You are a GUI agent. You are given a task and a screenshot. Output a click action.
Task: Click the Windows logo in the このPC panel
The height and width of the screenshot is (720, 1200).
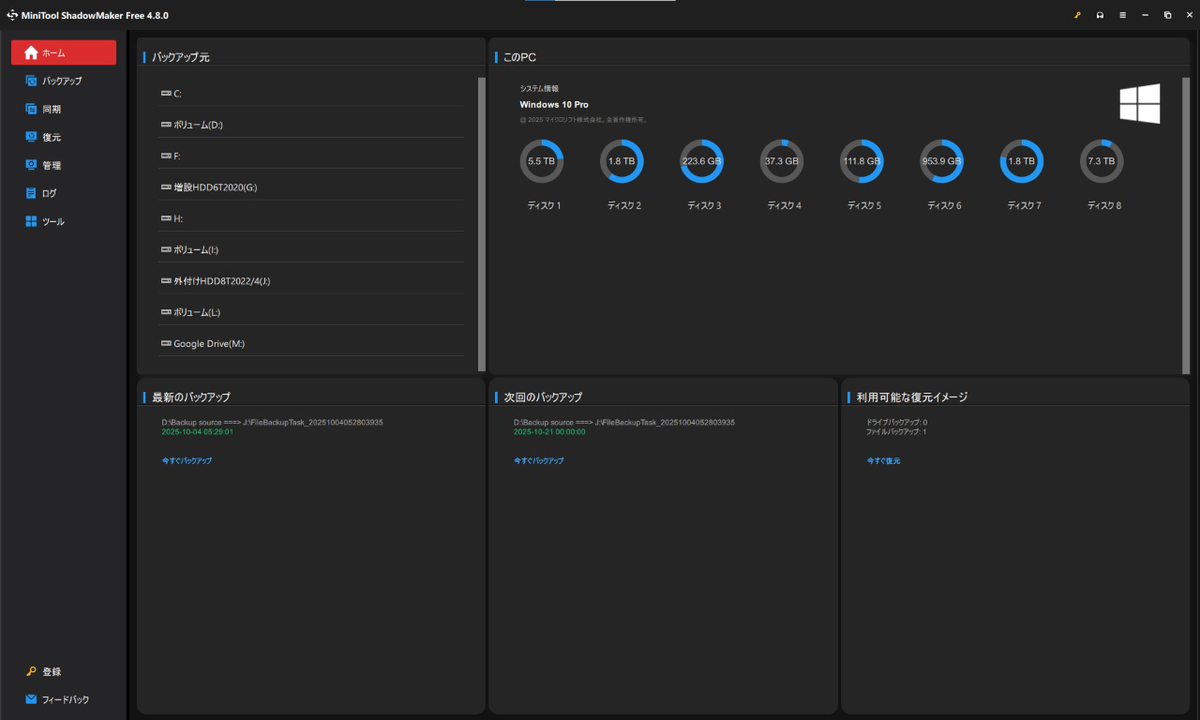coord(1140,103)
